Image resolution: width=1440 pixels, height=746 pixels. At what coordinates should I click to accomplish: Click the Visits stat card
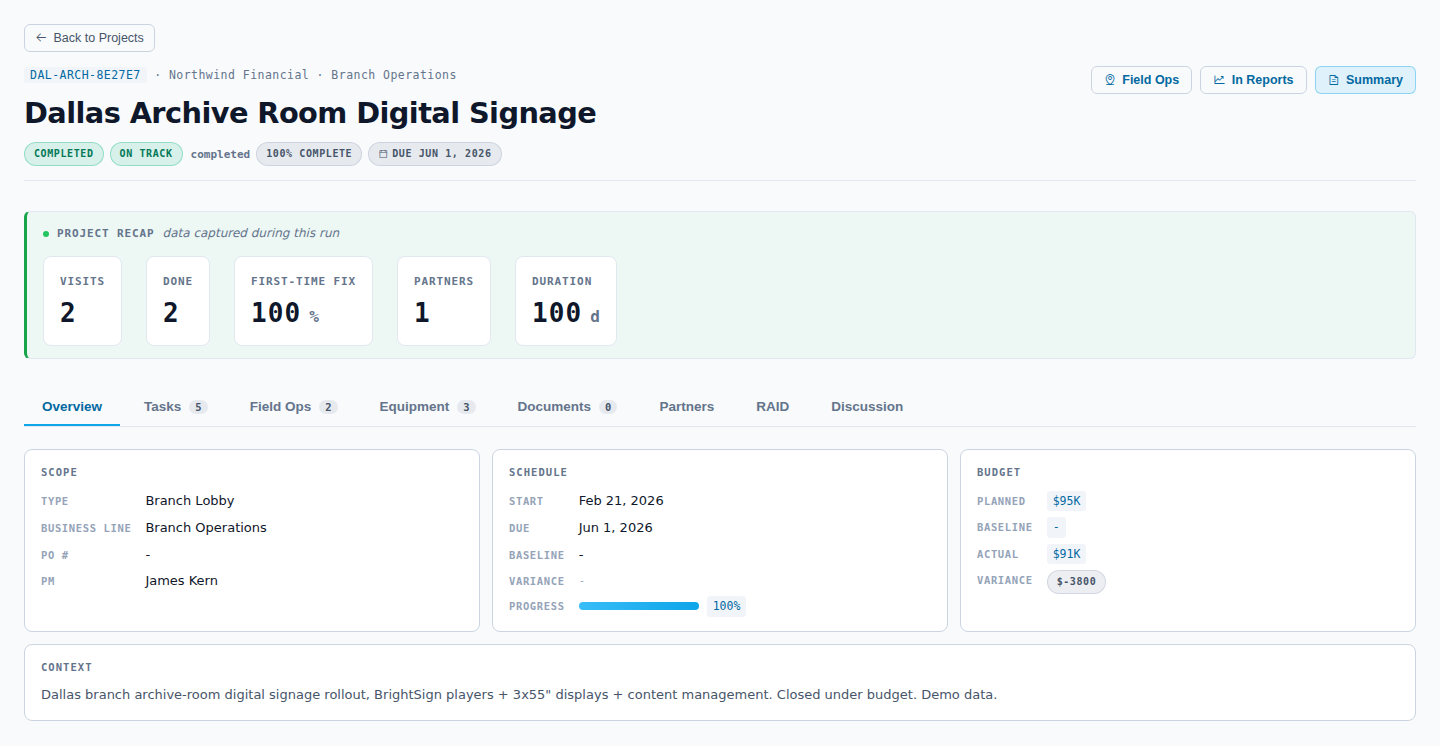coord(82,301)
